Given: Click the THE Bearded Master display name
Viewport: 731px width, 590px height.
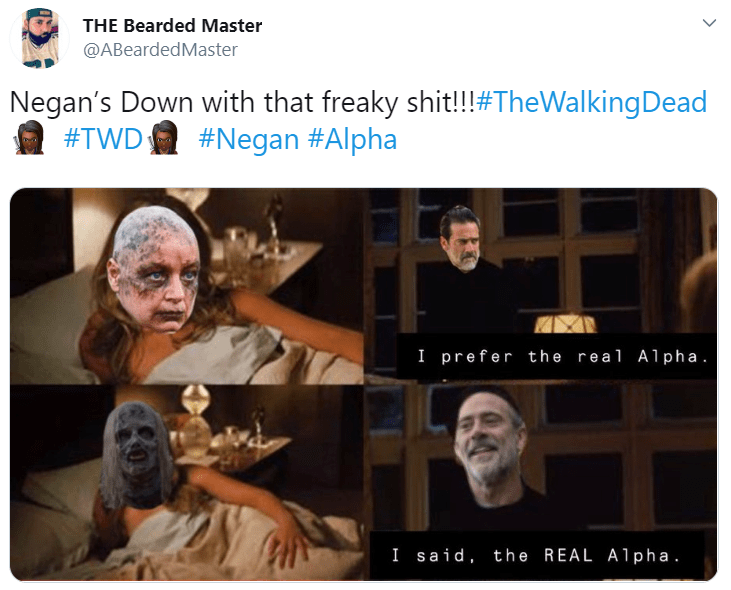Looking at the screenshot, I should pos(172,26).
